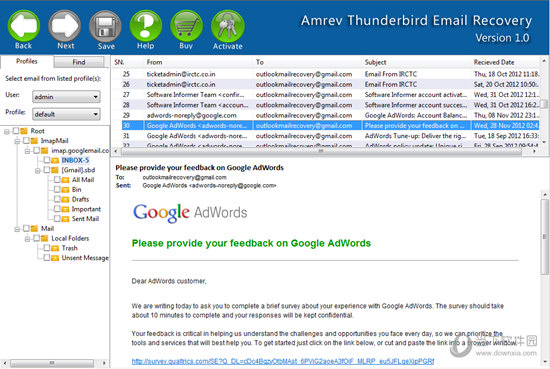The image size is (550, 369).
Task: Click the email list scroll up arrow
Action: 544,61
